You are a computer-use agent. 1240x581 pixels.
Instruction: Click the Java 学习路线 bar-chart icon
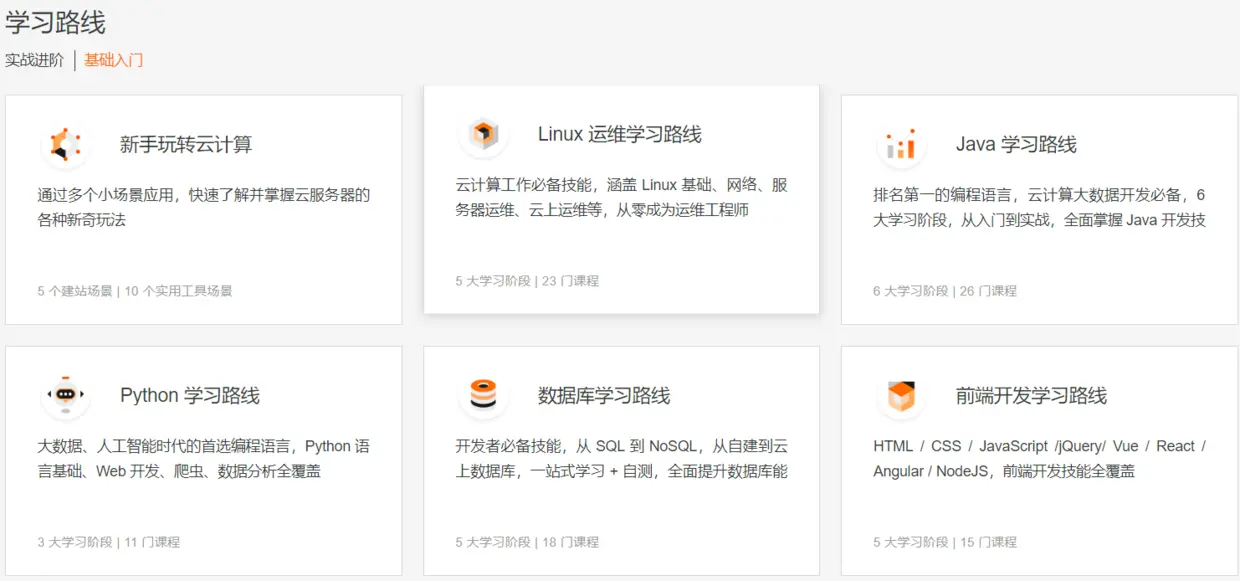tap(901, 144)
